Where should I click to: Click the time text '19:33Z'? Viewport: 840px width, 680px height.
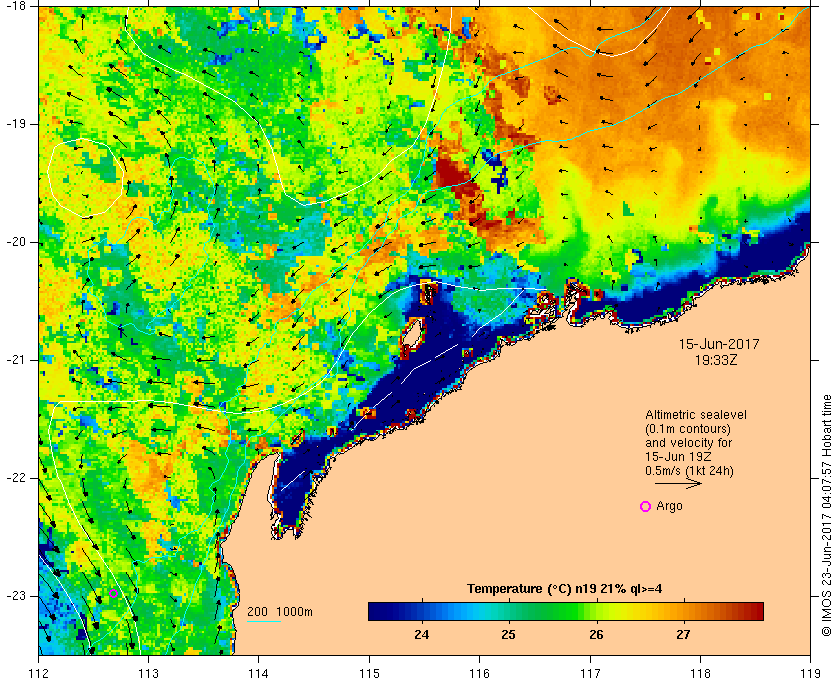716,360
